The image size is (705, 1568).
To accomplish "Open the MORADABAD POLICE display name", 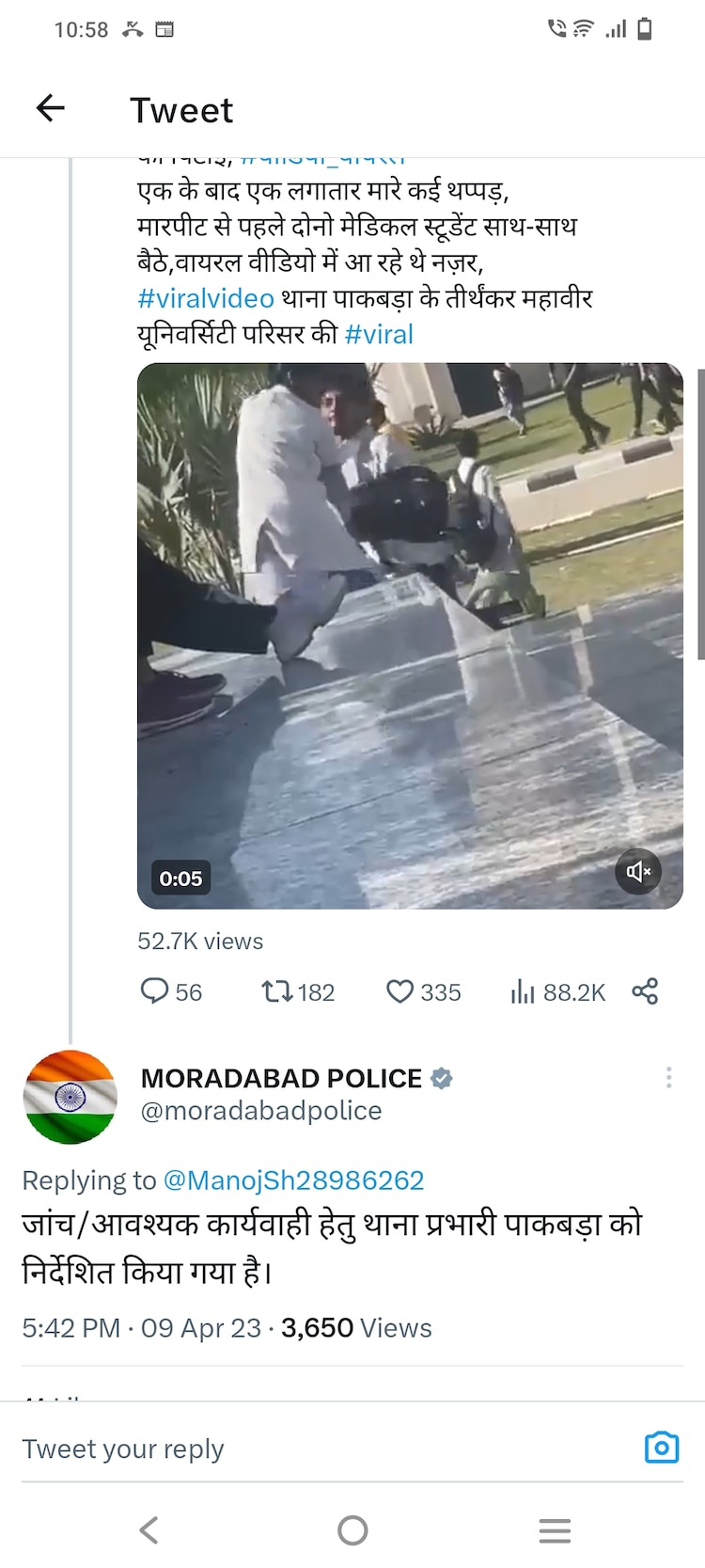I will click(281, 1078).
